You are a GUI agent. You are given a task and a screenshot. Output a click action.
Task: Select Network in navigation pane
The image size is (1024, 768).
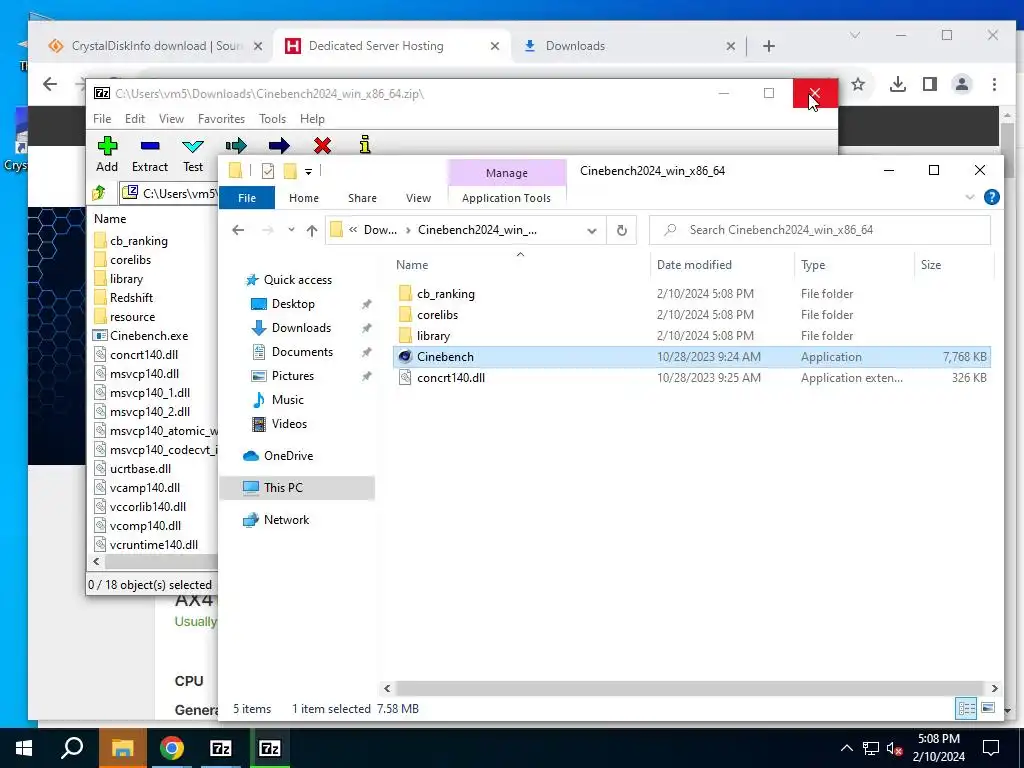pos(286,520)
